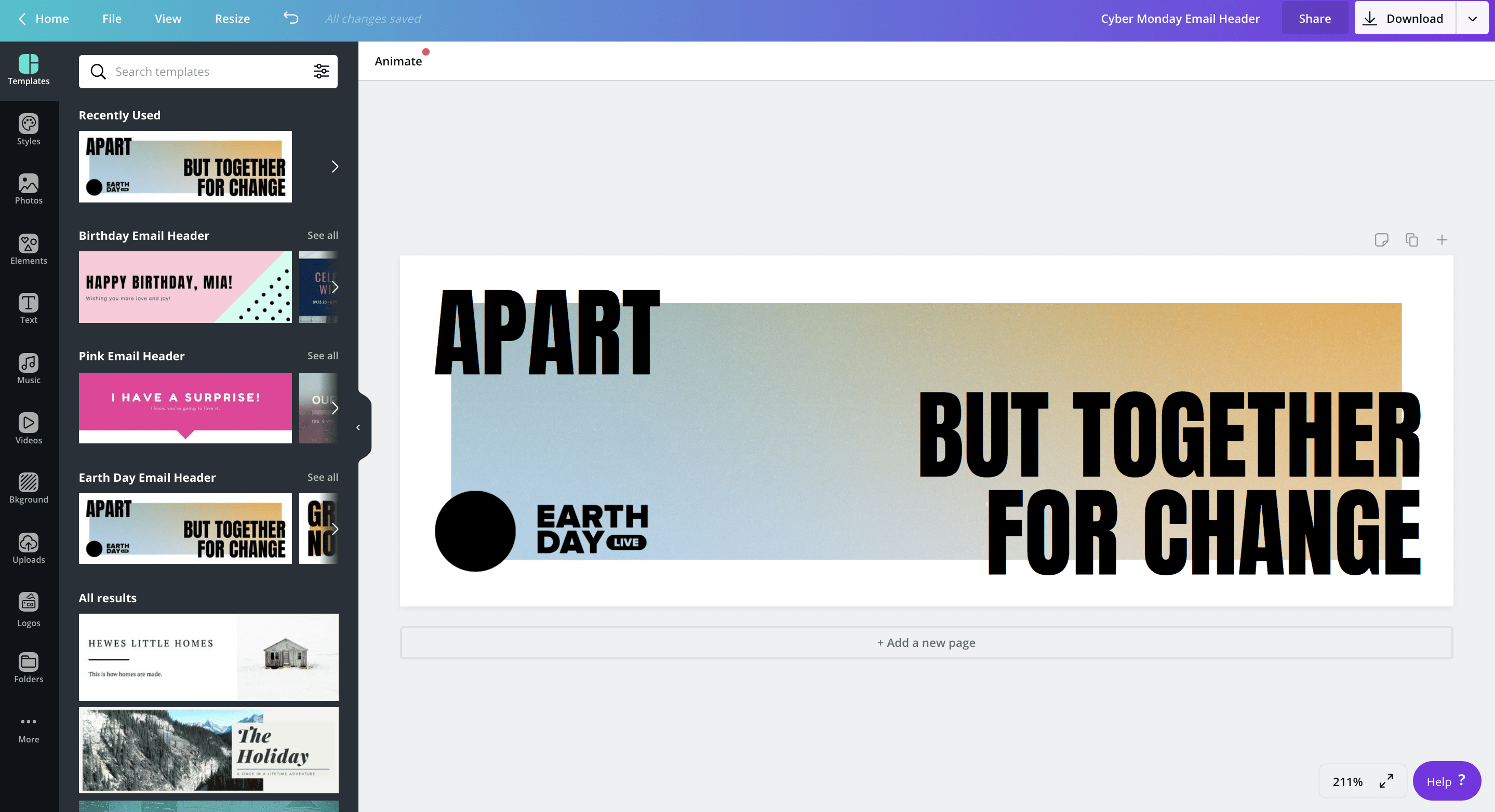Open the Videos panel
Screen dimensions: 1495x812
(x=29, y=429)
